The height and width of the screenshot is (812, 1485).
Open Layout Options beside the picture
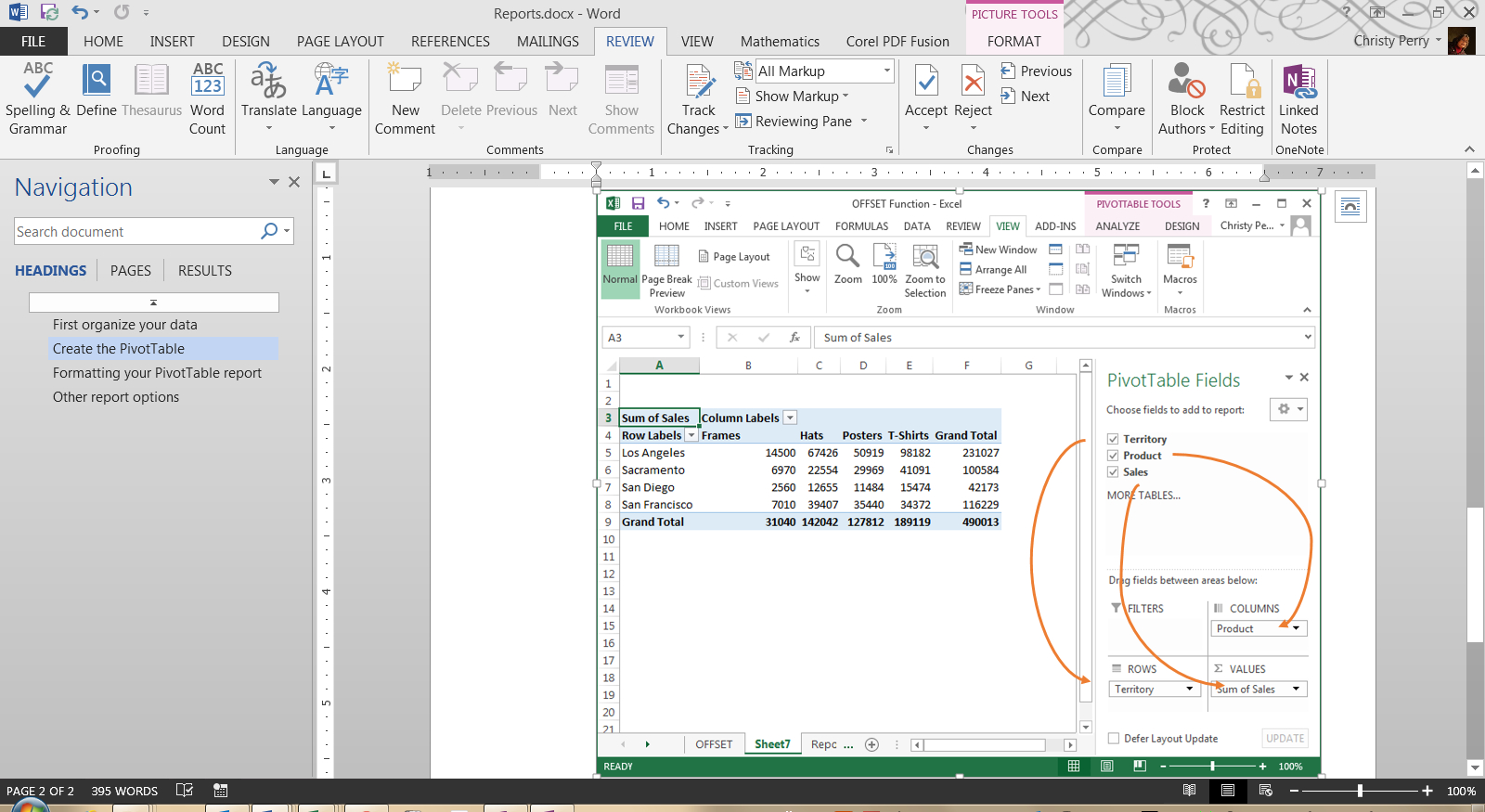(x=1350, y=207)
